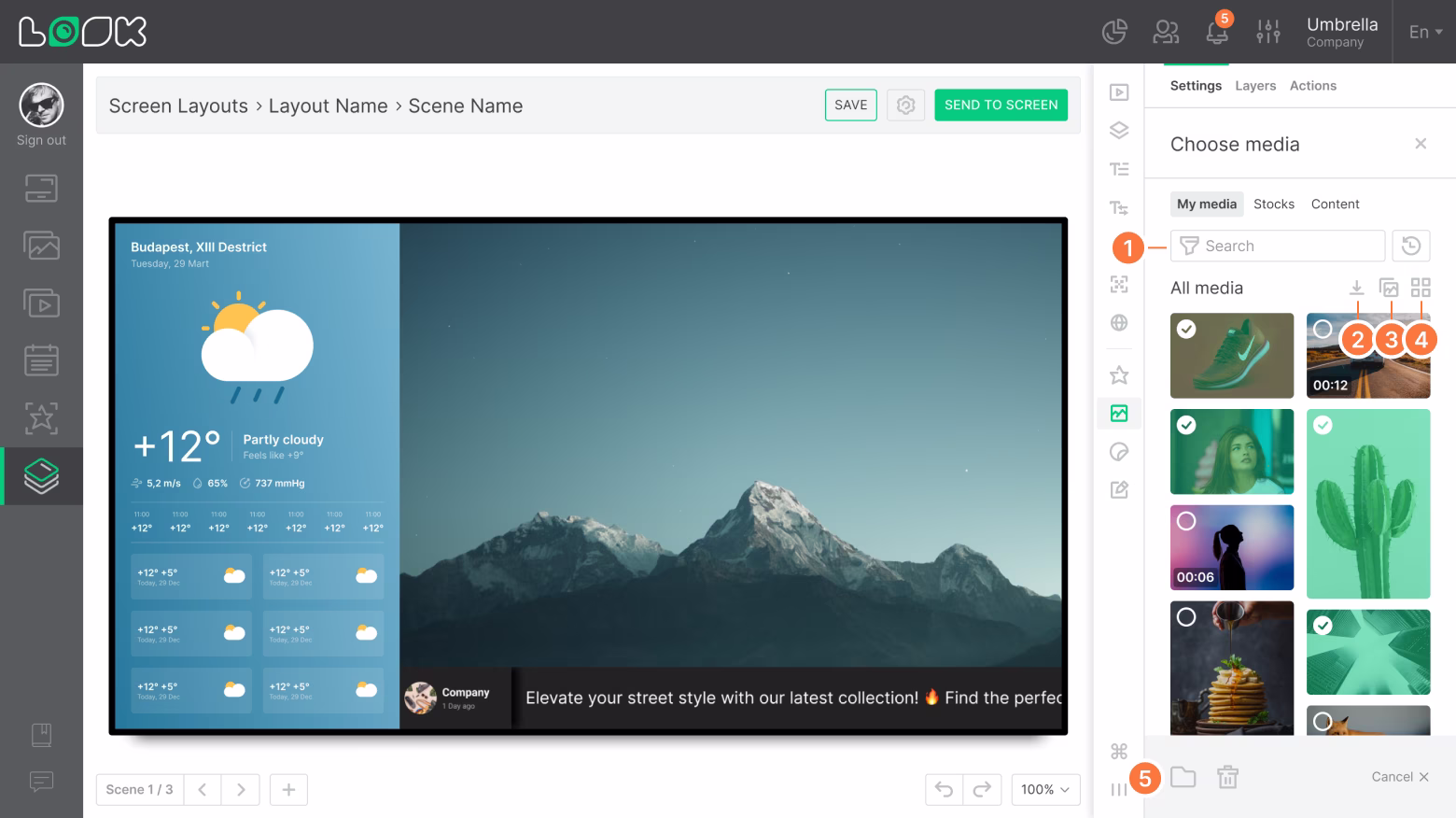The image size is (1456, 818).
Task: Click Cancel in the media panel
Action: [1400, 777]
